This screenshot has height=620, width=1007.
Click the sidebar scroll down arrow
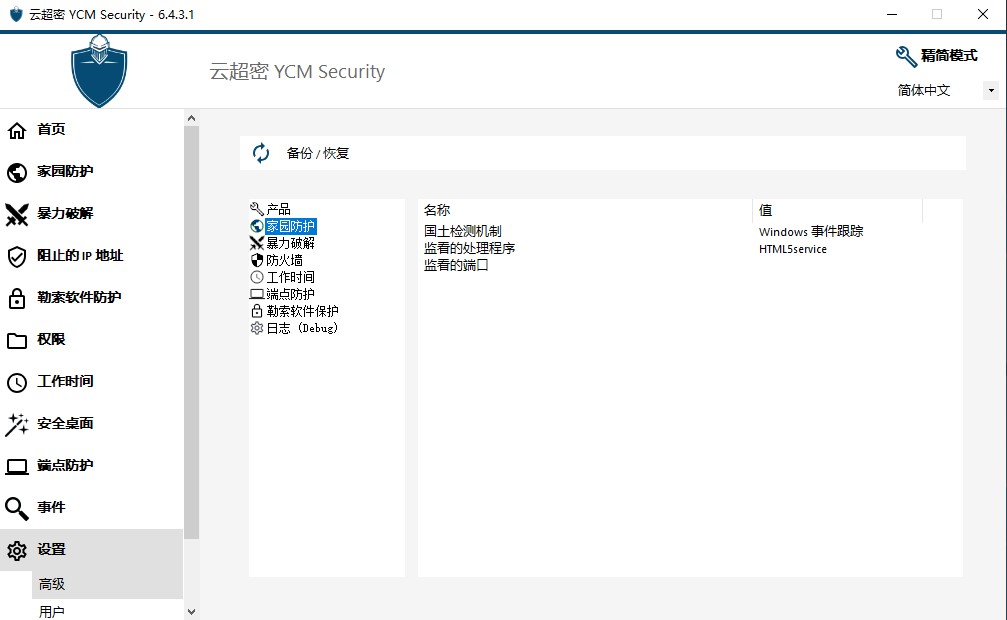(191, 612)
